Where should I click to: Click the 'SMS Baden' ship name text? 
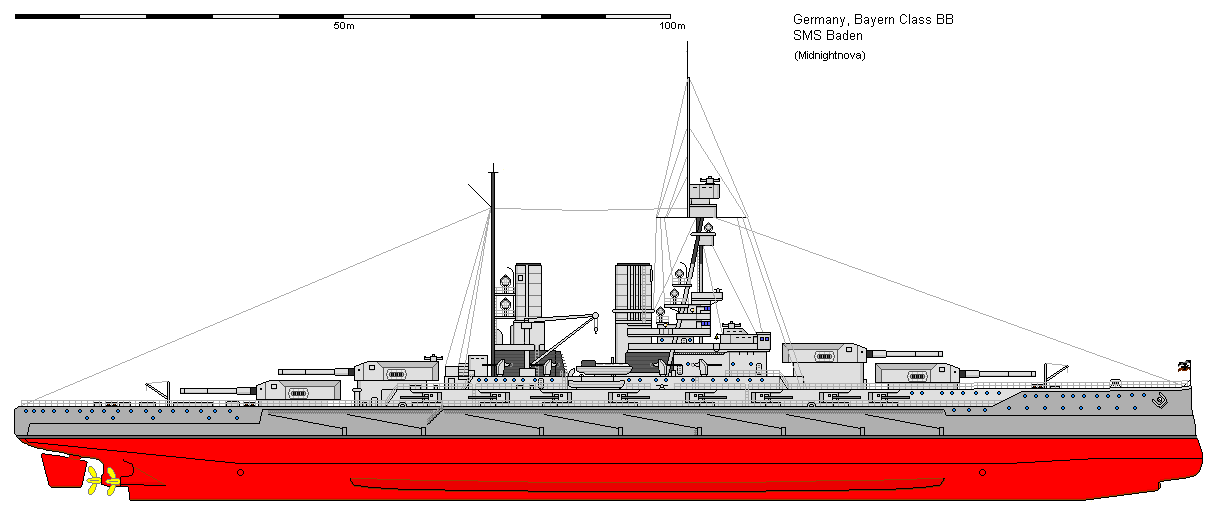[828, 36]
